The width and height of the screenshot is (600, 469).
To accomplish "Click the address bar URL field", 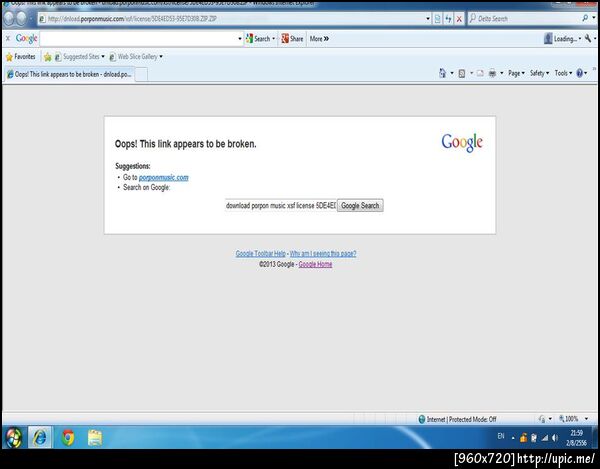I will point(232,18).
